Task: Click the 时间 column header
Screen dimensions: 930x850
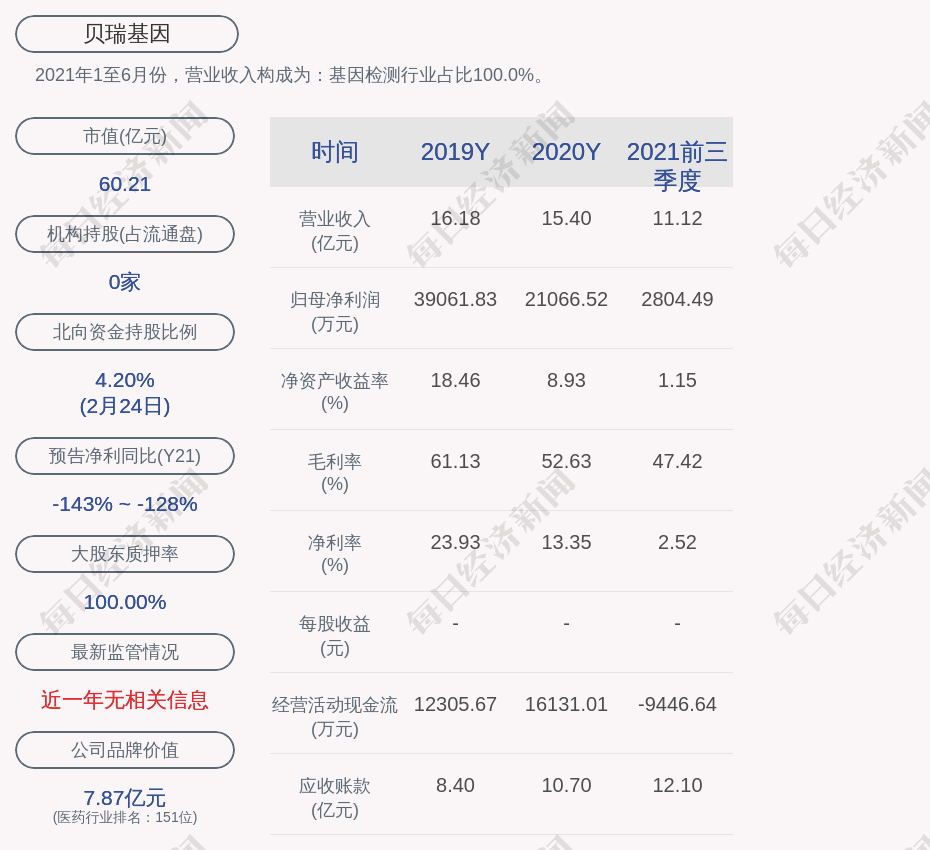Action: click(x=335, y=152)
